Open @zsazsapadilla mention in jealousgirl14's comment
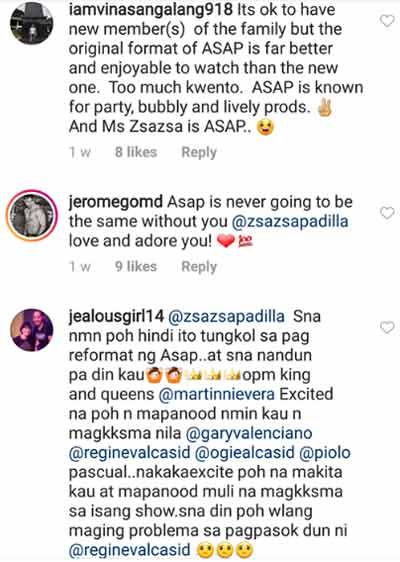The height and width of the screenshot is (562, 400). click(227, 317)
